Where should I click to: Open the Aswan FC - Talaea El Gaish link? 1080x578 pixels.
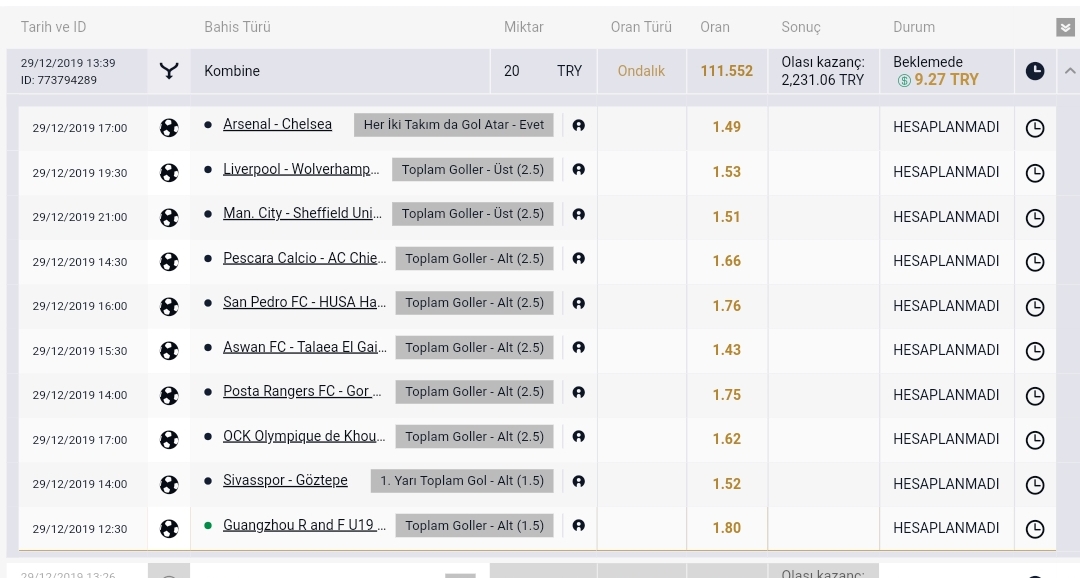(x=304, y=347)
